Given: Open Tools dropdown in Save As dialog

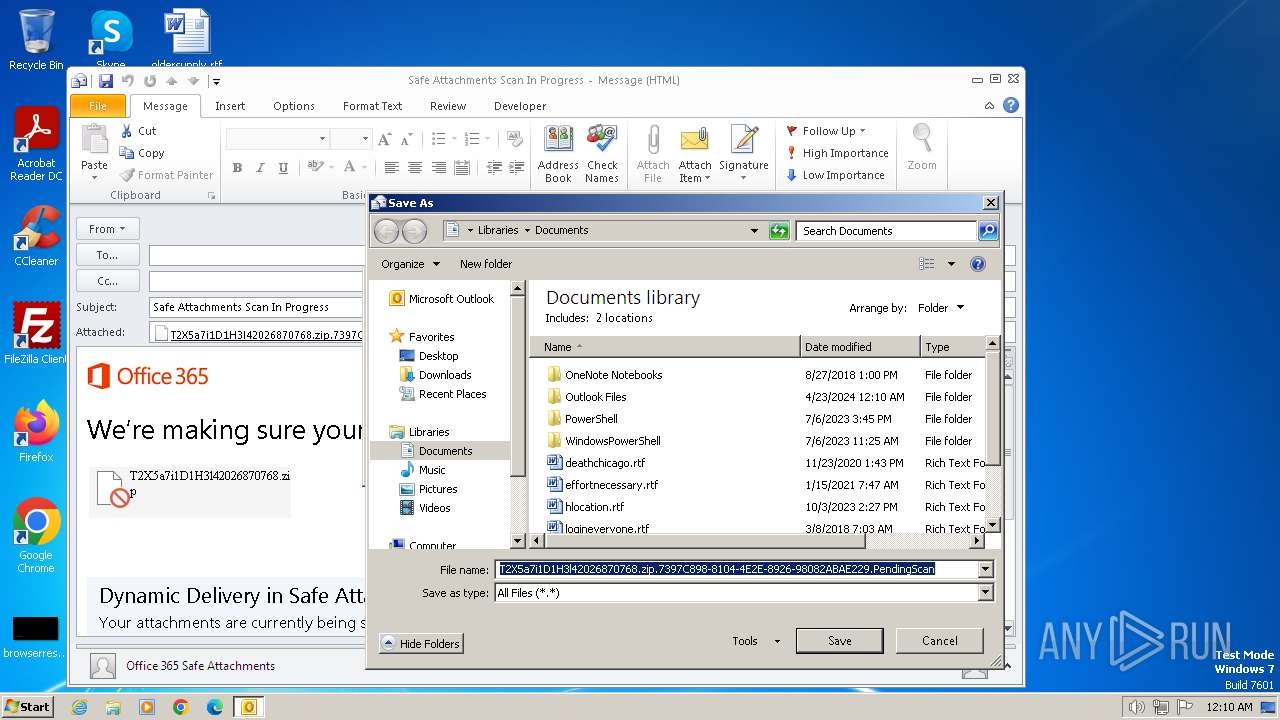Looking at the screenshot, I should click(x=757, y=641).
